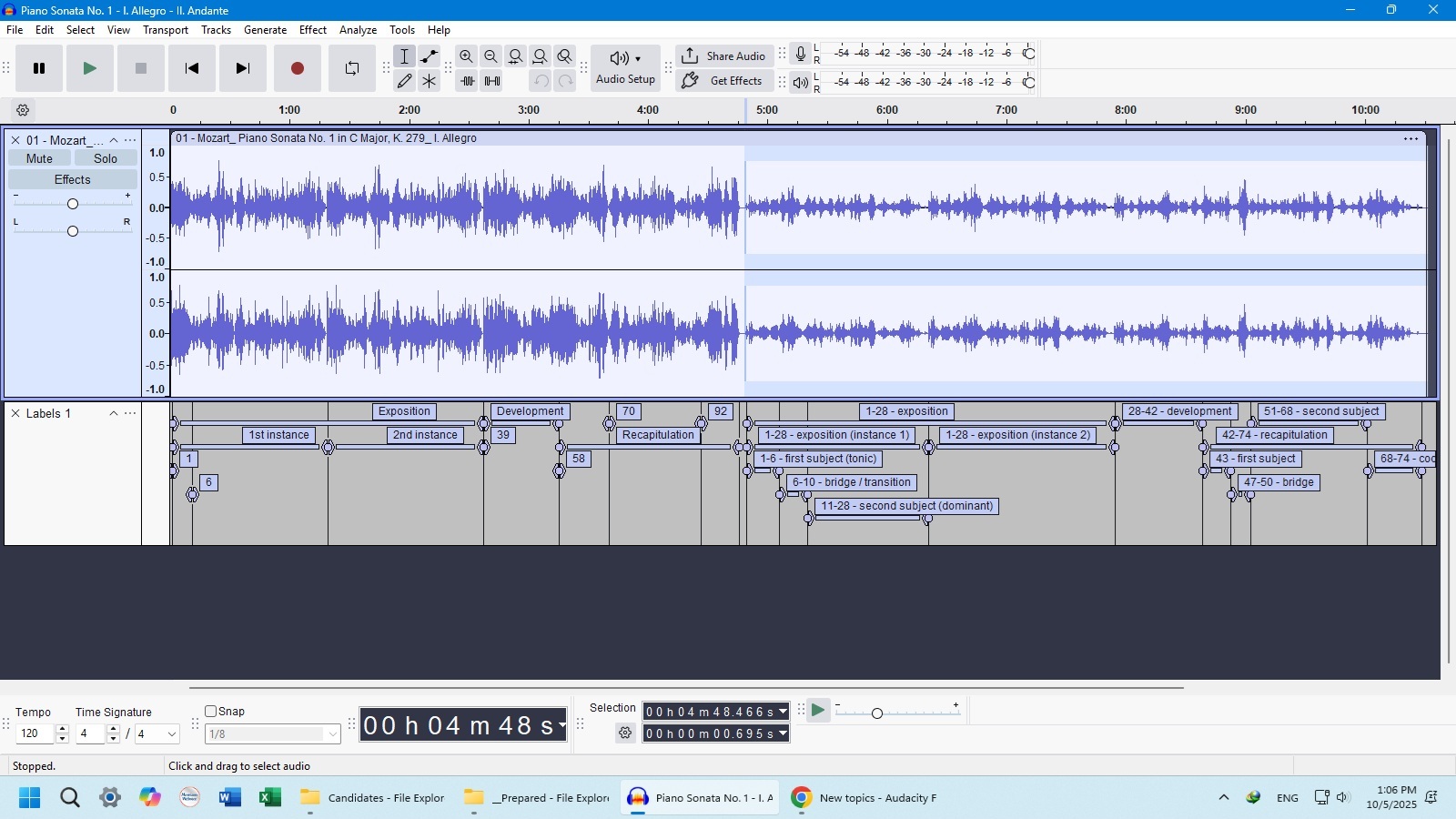Click the Skip to Start button
Screen dimensions: 1456x819
[x=191, y=68]
